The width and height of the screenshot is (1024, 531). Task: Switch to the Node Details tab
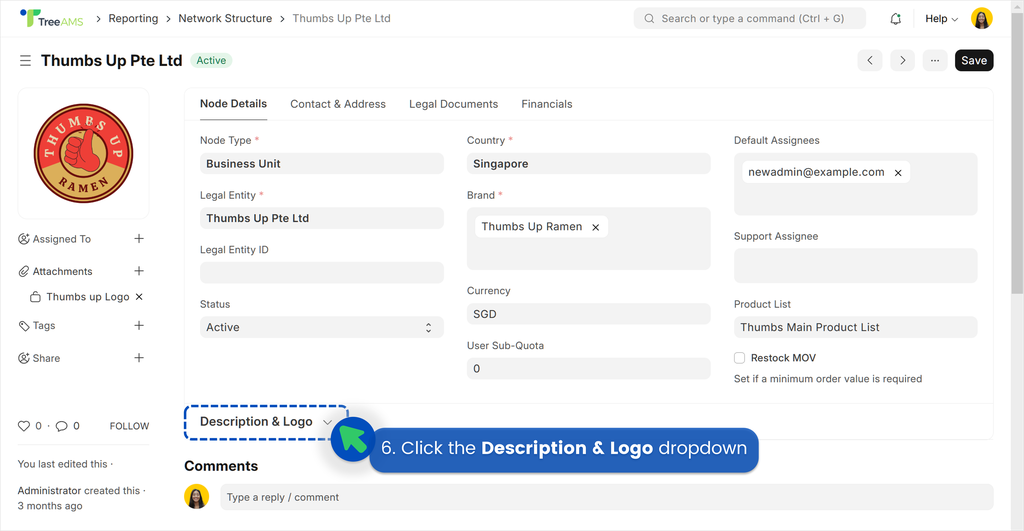[233, 104]
